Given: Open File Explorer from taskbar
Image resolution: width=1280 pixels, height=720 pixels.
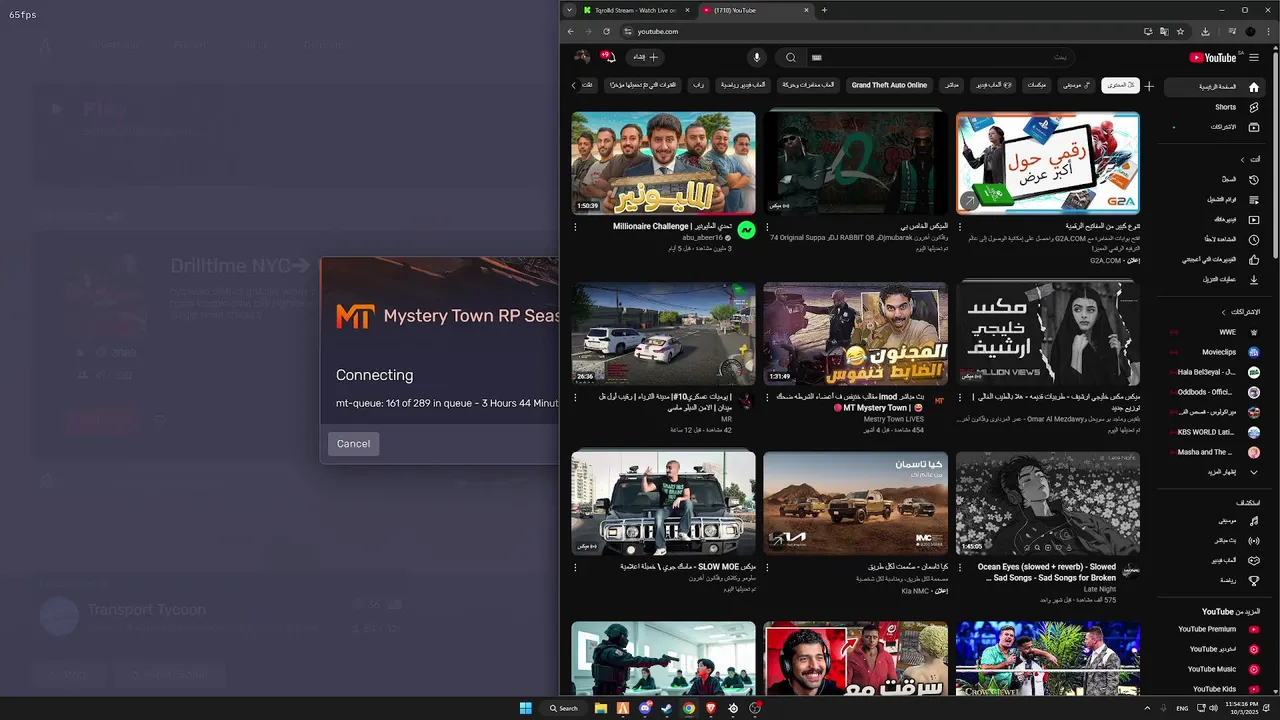Looking at the screenshot, I should pyautogui.click(x=601, y=708).
